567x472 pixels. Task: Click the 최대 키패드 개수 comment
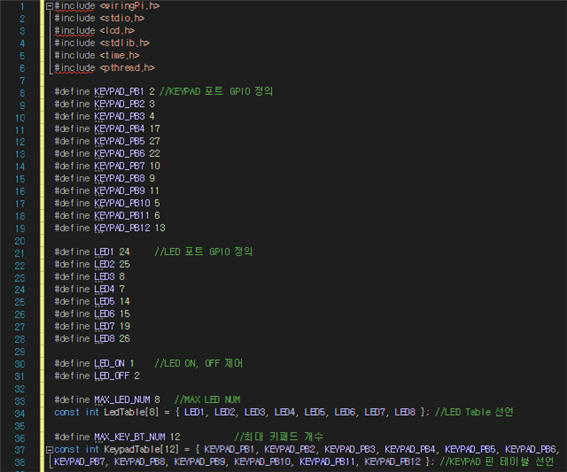tap(279, 437)
